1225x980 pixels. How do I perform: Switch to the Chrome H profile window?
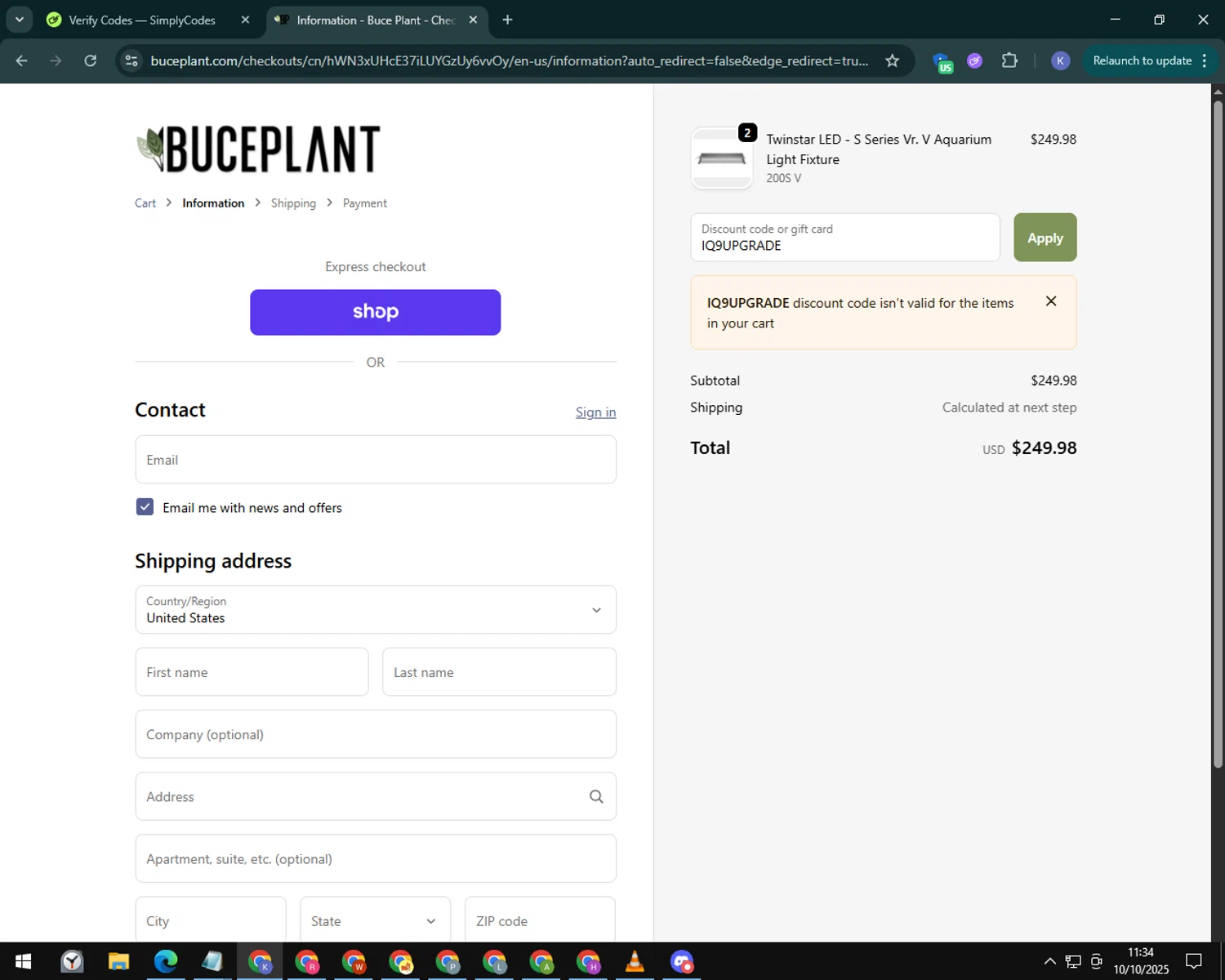[588, 961]
